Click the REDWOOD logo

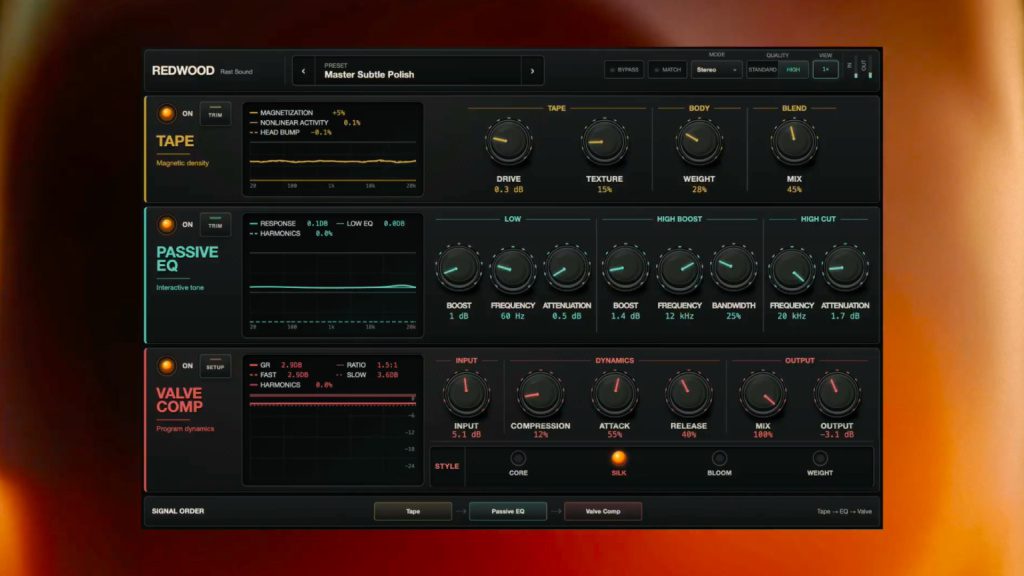click(183, 71)
